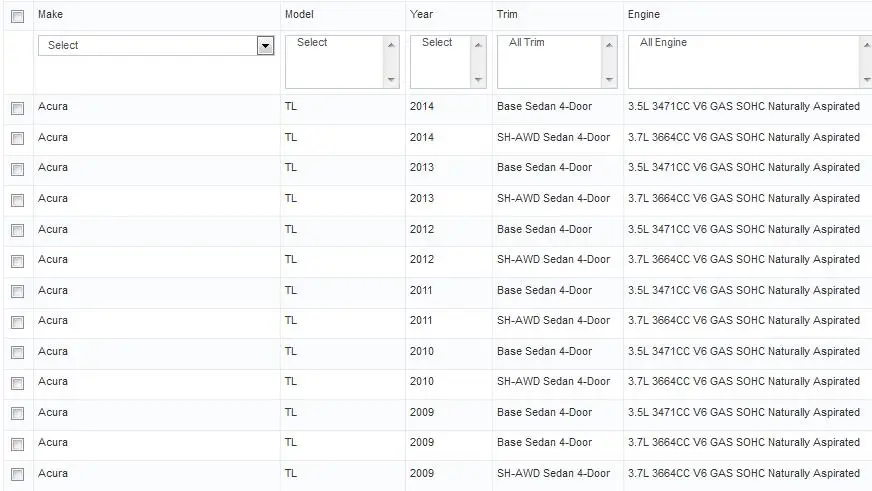Viewport: 872px width, 491px height.
Task: Check the 2010 SH-AWD Sedan row checkbox
Action: tap(18, 383)
